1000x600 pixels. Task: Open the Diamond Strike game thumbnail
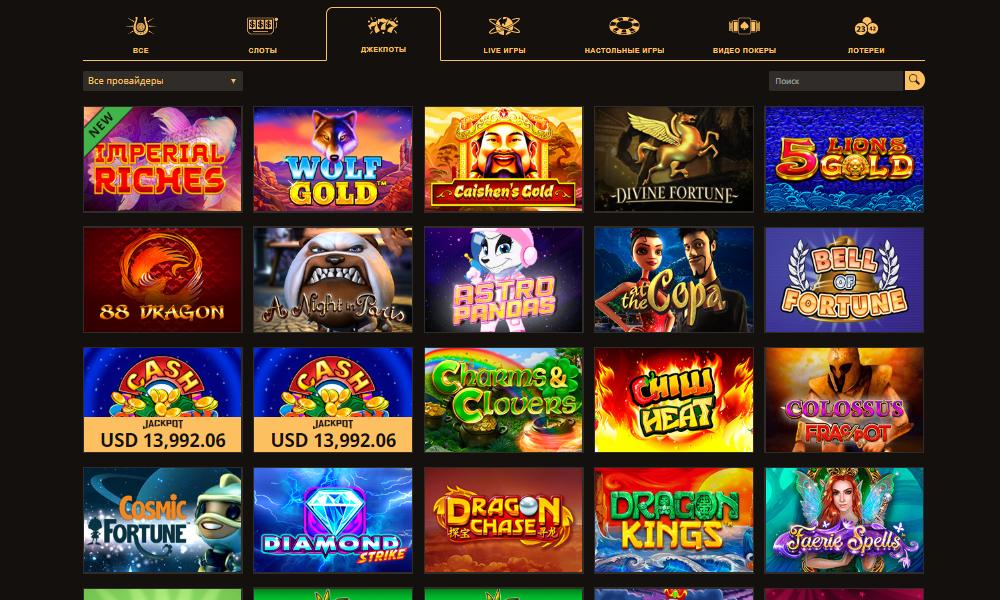pyautogui.click(x=333, y=520)
